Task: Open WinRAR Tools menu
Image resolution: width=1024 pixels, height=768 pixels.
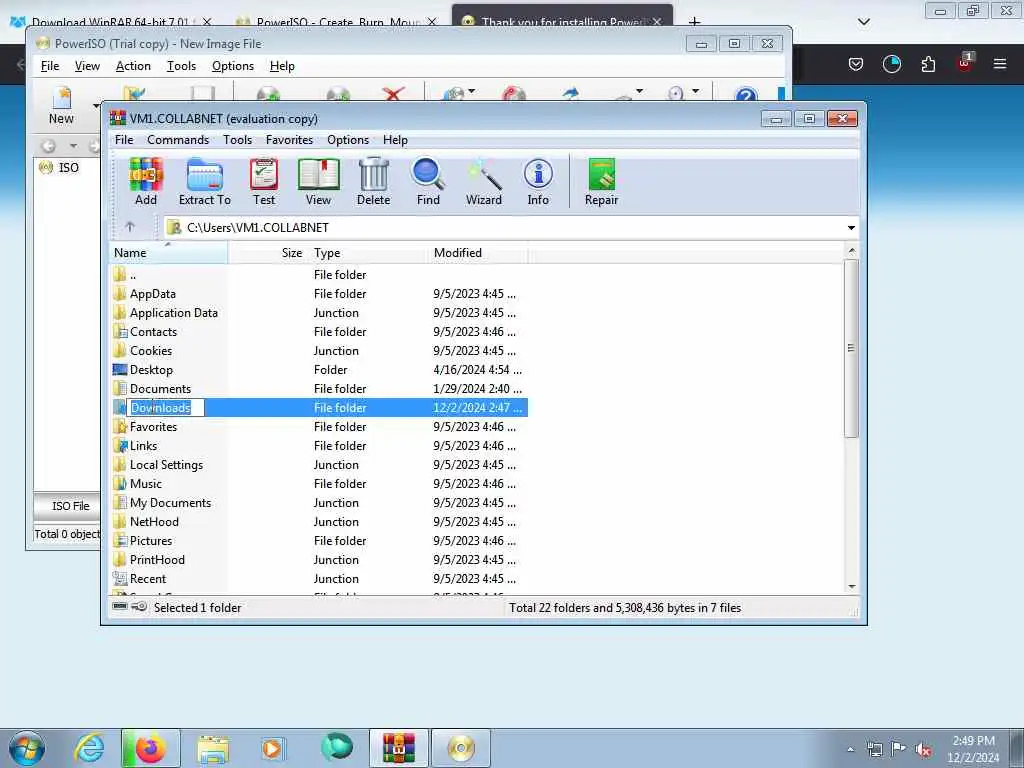Action: pyautogui.click(x=237, y=140)
